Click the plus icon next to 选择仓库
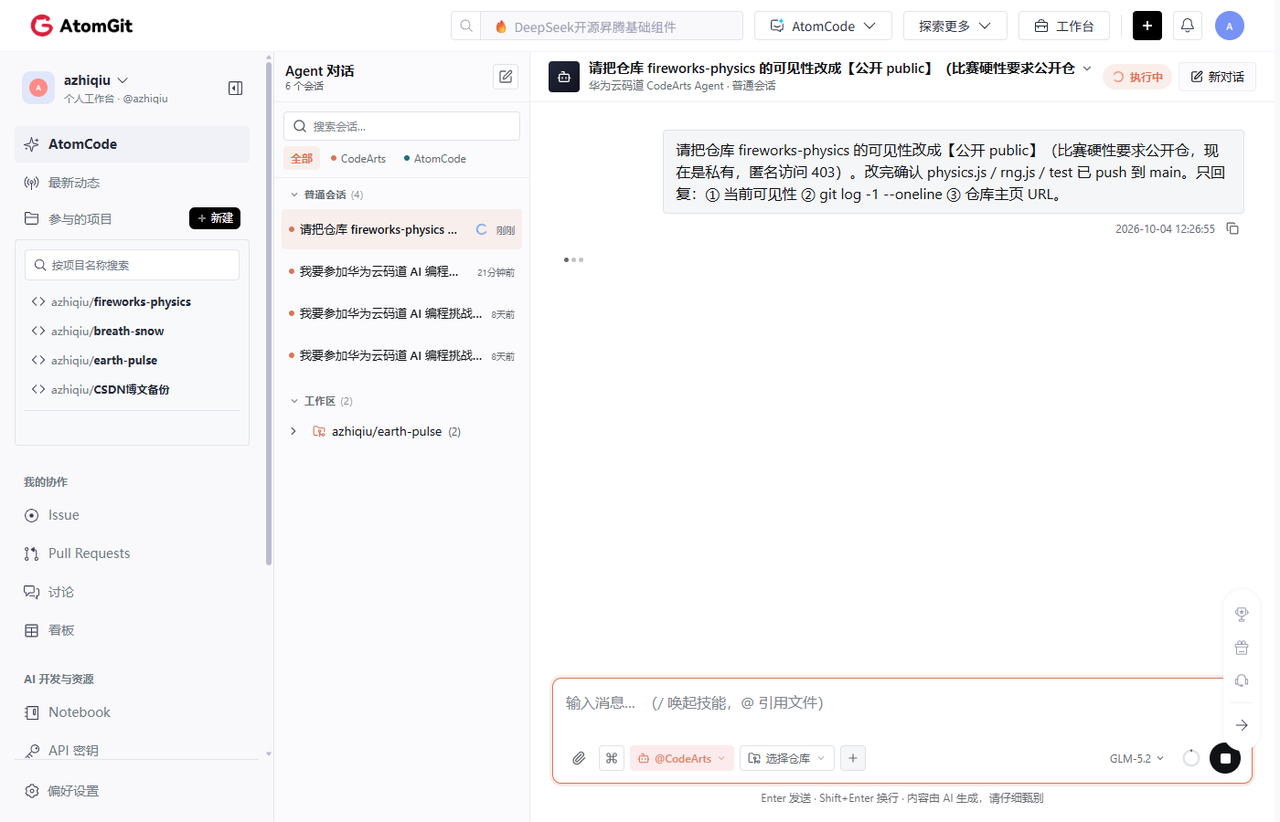The image size is (1280, 822). click(x=853, y=758)
